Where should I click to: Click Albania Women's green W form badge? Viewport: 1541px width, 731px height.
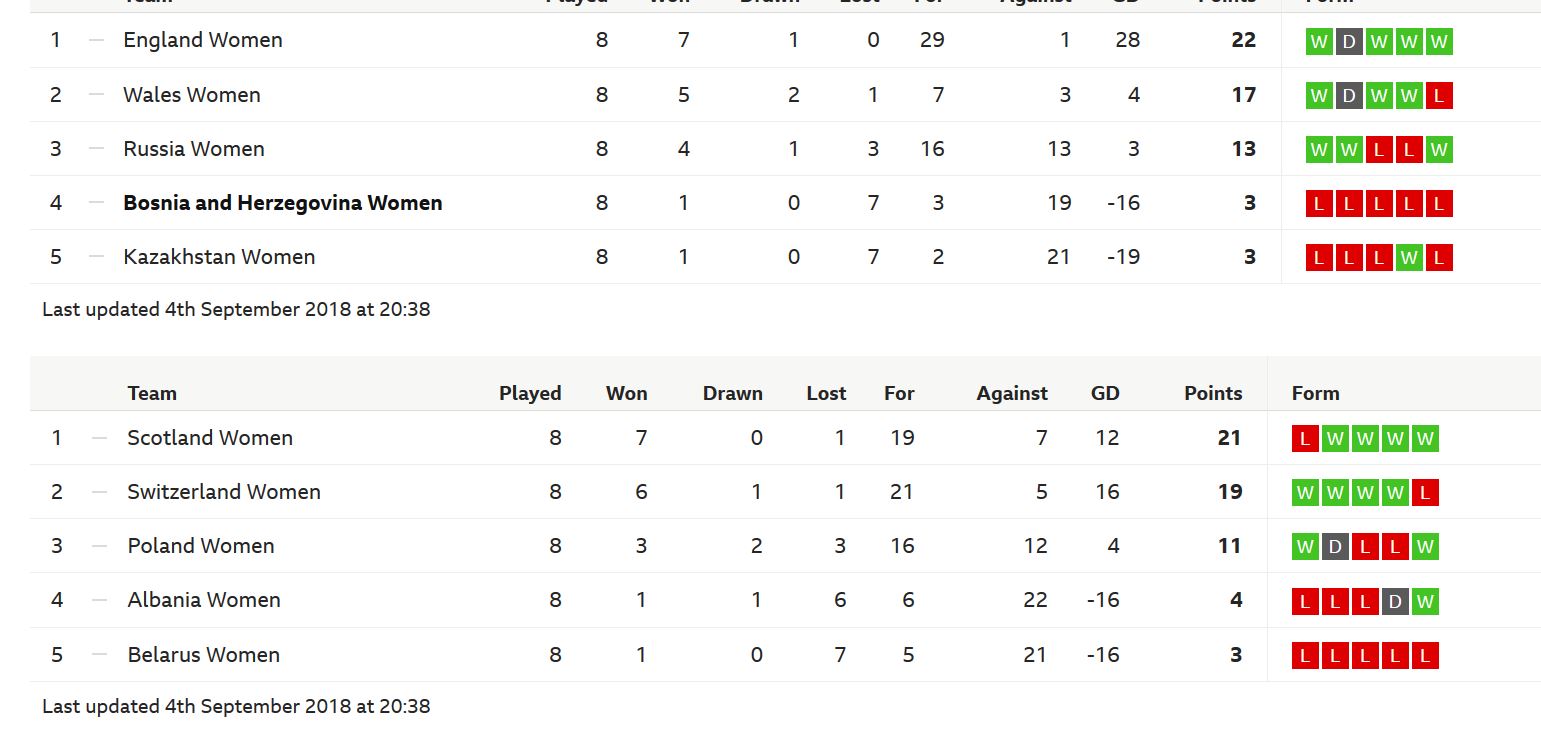(1425, 602)
